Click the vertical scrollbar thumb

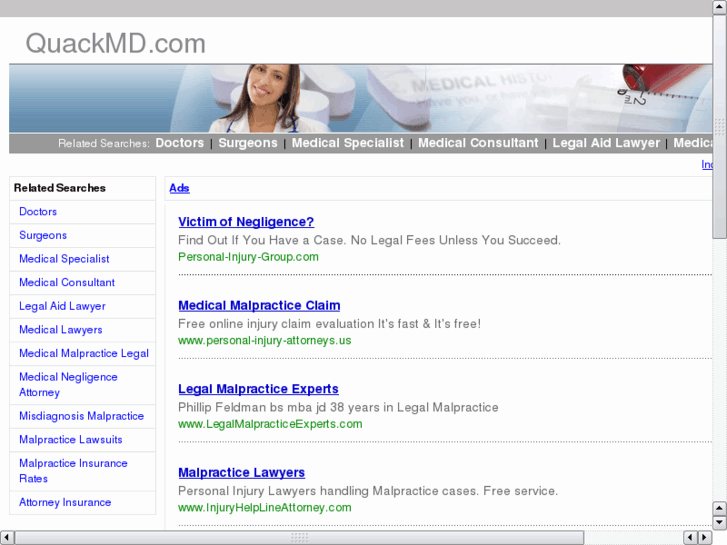(x=719, y=126)
